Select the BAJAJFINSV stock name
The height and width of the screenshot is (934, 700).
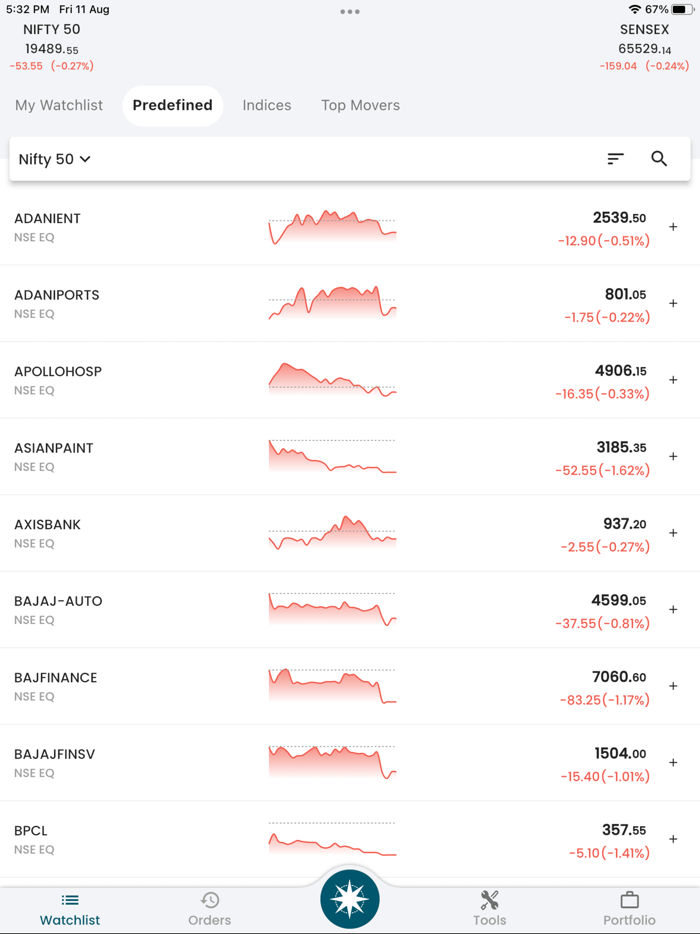(54, 754)
